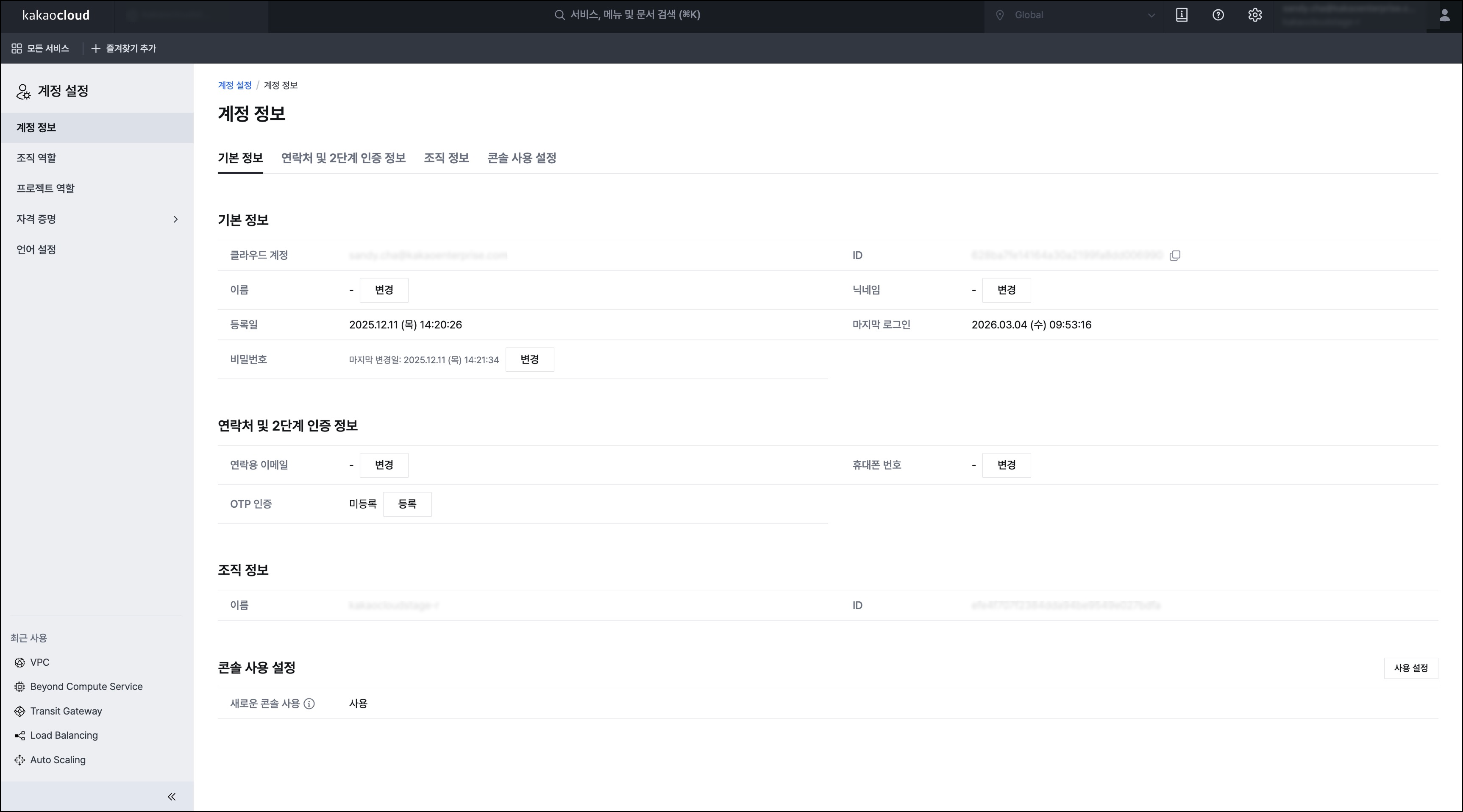Click the user profile icon top right
The image size is (1463, 812).
coord(1445,16)
